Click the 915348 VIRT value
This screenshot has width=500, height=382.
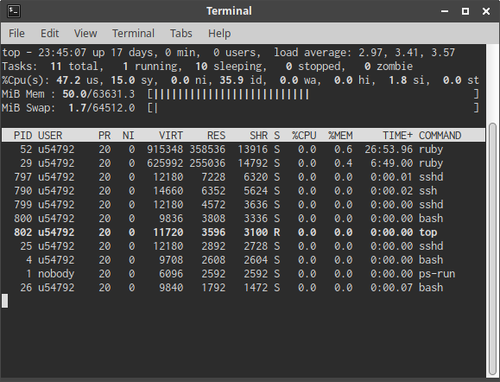(x=165, y=149)
